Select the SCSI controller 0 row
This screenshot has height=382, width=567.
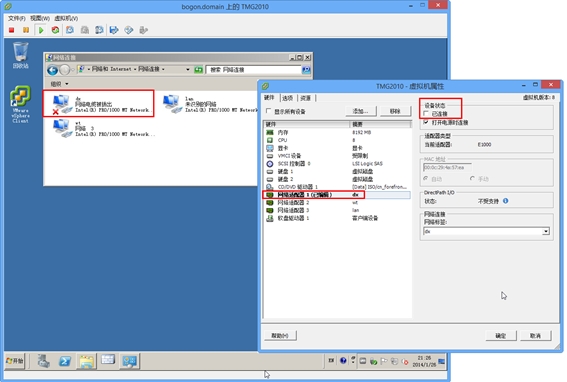[337, 164]
